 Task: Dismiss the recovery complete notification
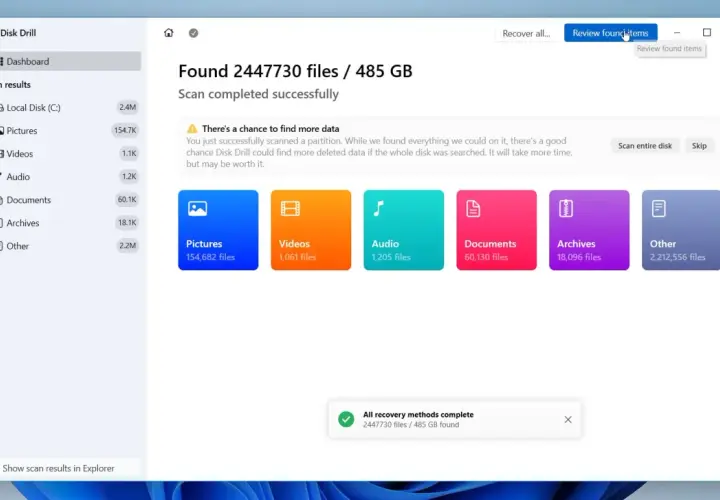(568, 419)
